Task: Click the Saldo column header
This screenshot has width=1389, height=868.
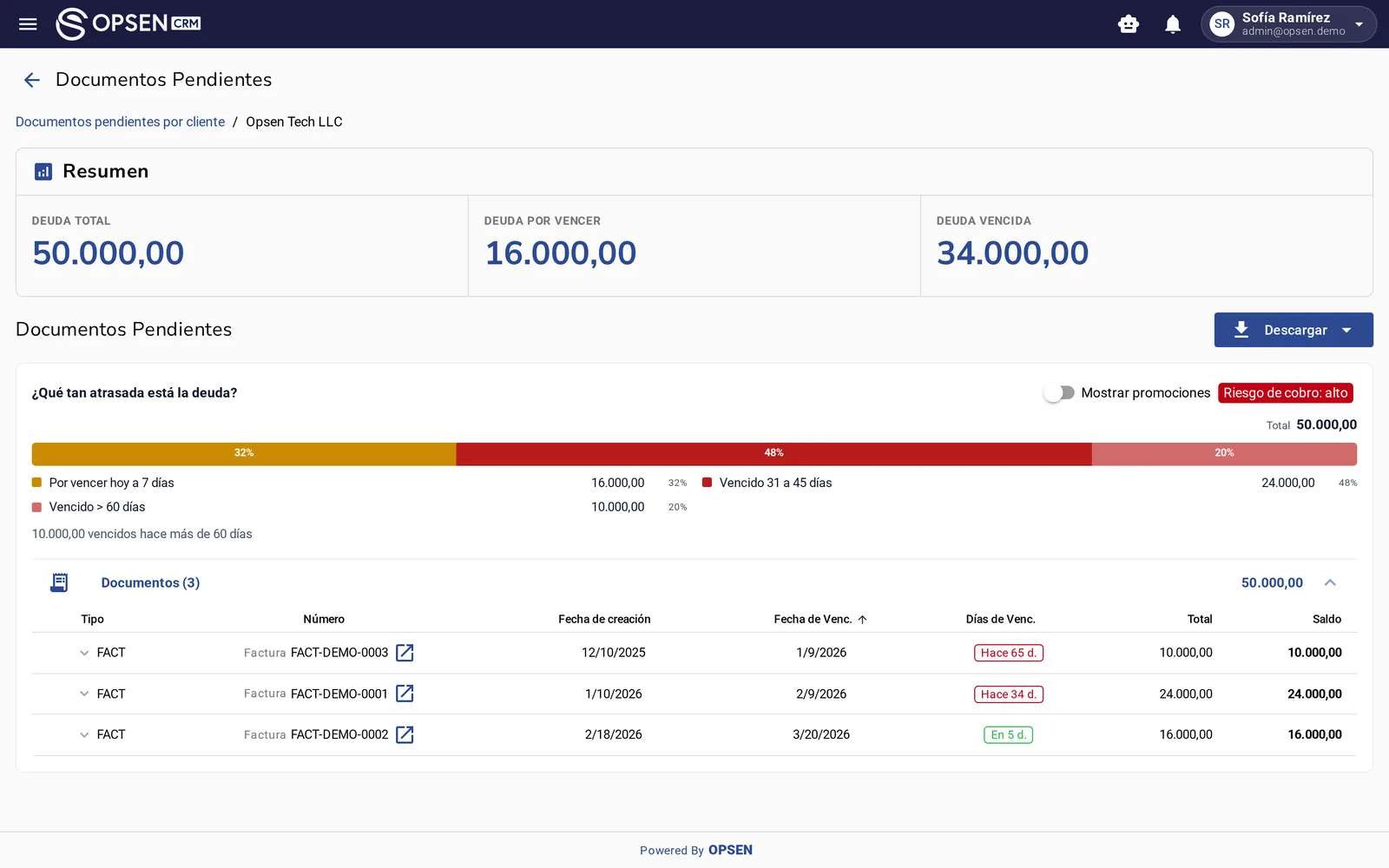Action: click(x=1326, y=620)
